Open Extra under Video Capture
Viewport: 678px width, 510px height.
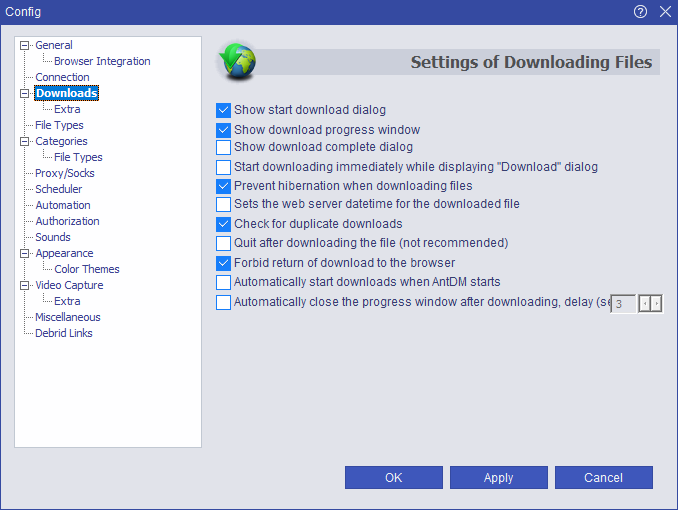pyautogui.click(x=67, y=301)
